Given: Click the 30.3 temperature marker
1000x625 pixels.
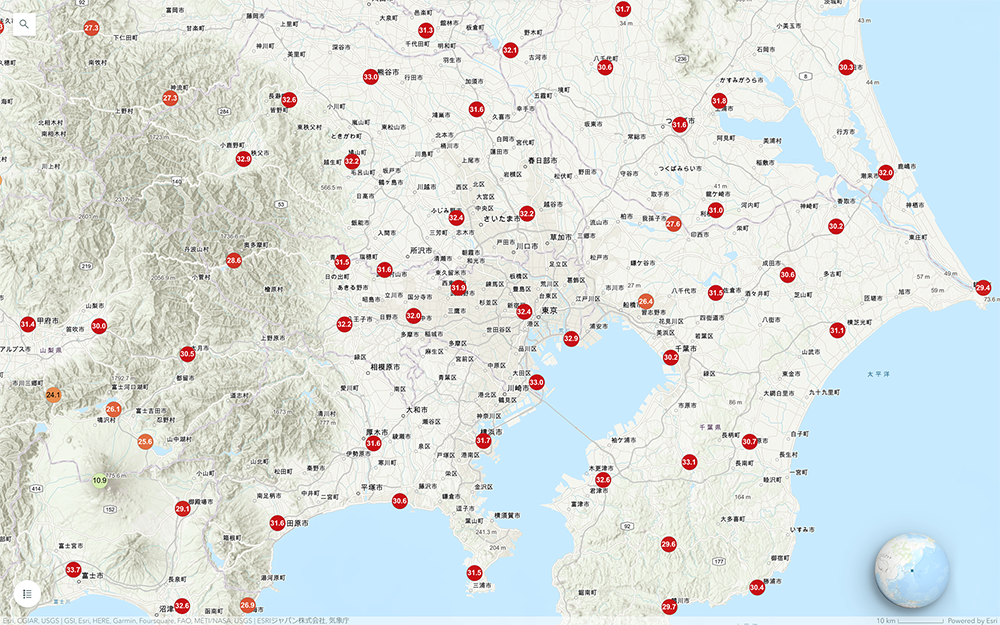Looking at the screenshot, I should tap(846, 67).
